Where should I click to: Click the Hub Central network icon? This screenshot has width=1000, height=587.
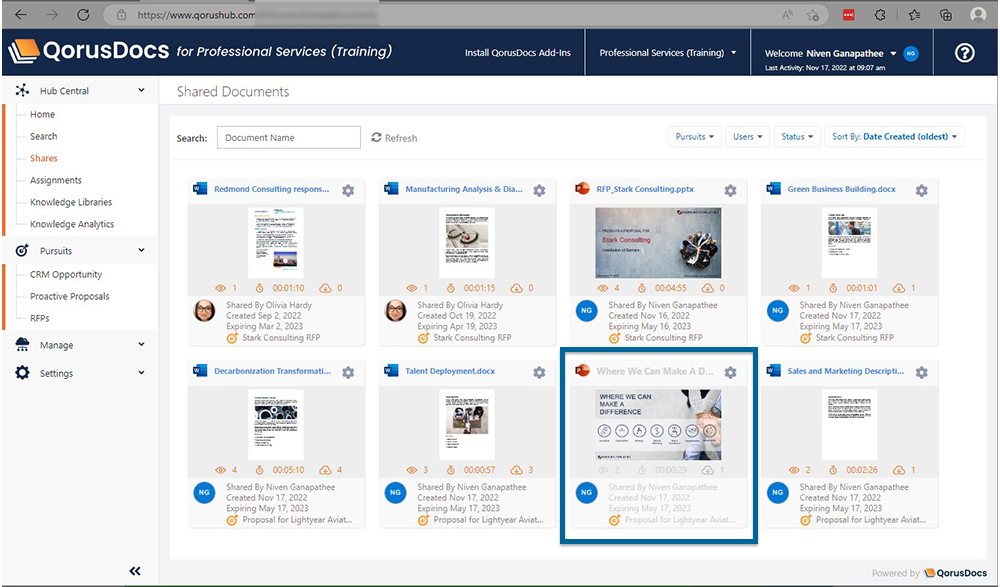pos(22,91)
